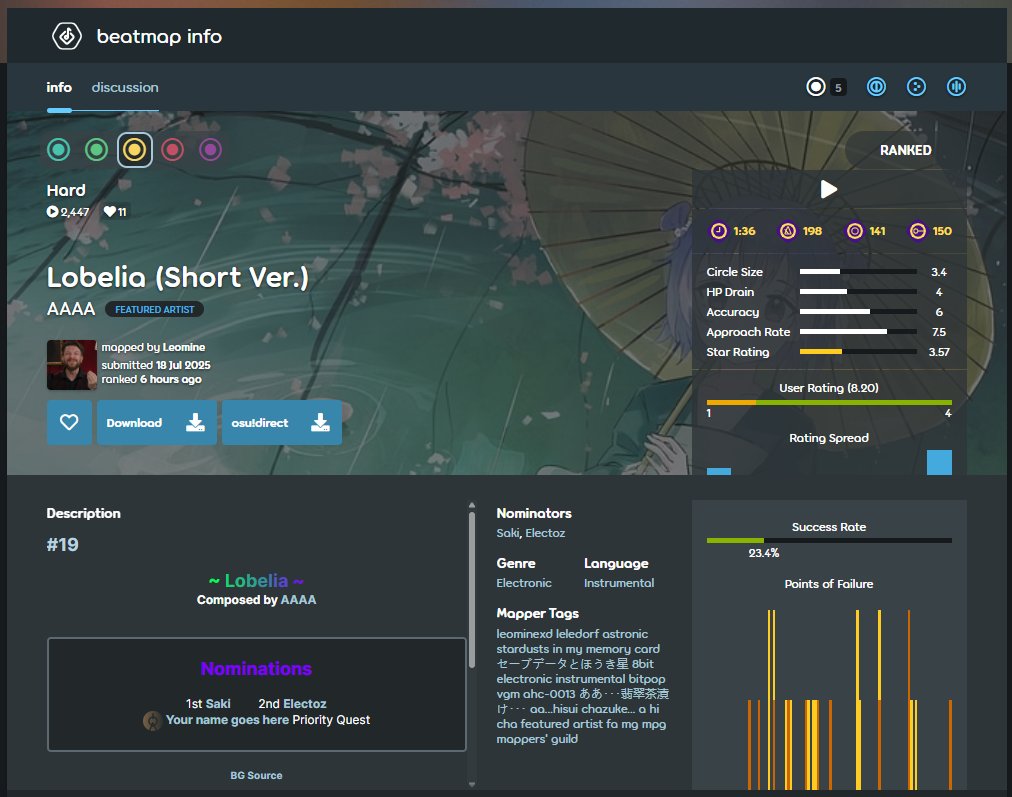Pick the purple difficulty circle

pyautogui.click(x=210, y=150)
